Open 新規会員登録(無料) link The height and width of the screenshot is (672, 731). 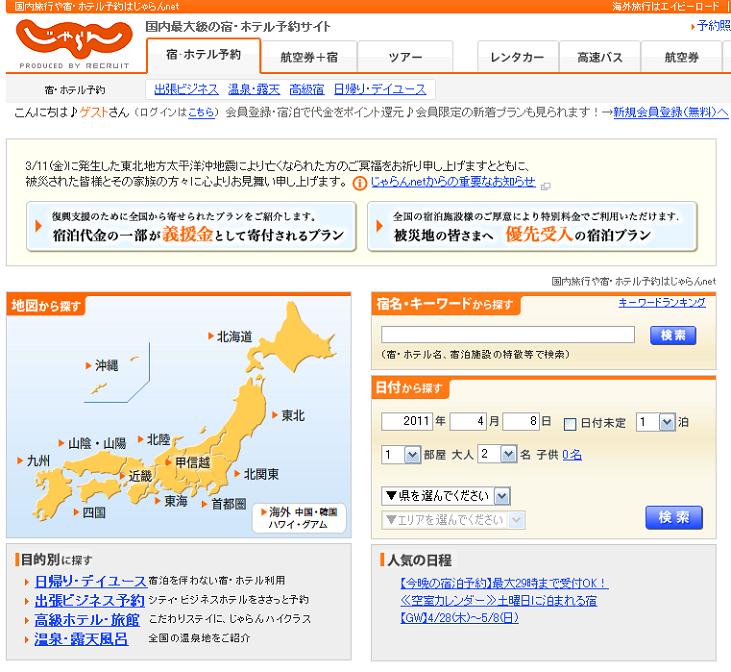(x=670, y=112)
